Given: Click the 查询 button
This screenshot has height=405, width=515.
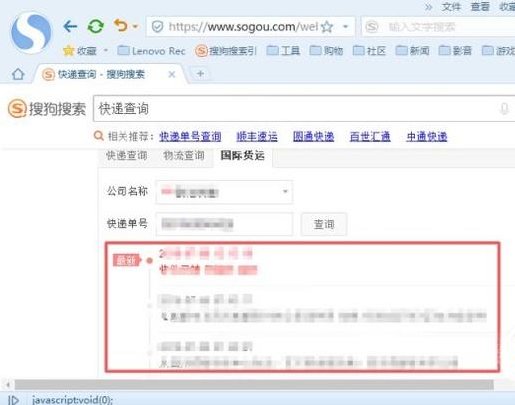Looking at the screenshot, I should 324,224.
